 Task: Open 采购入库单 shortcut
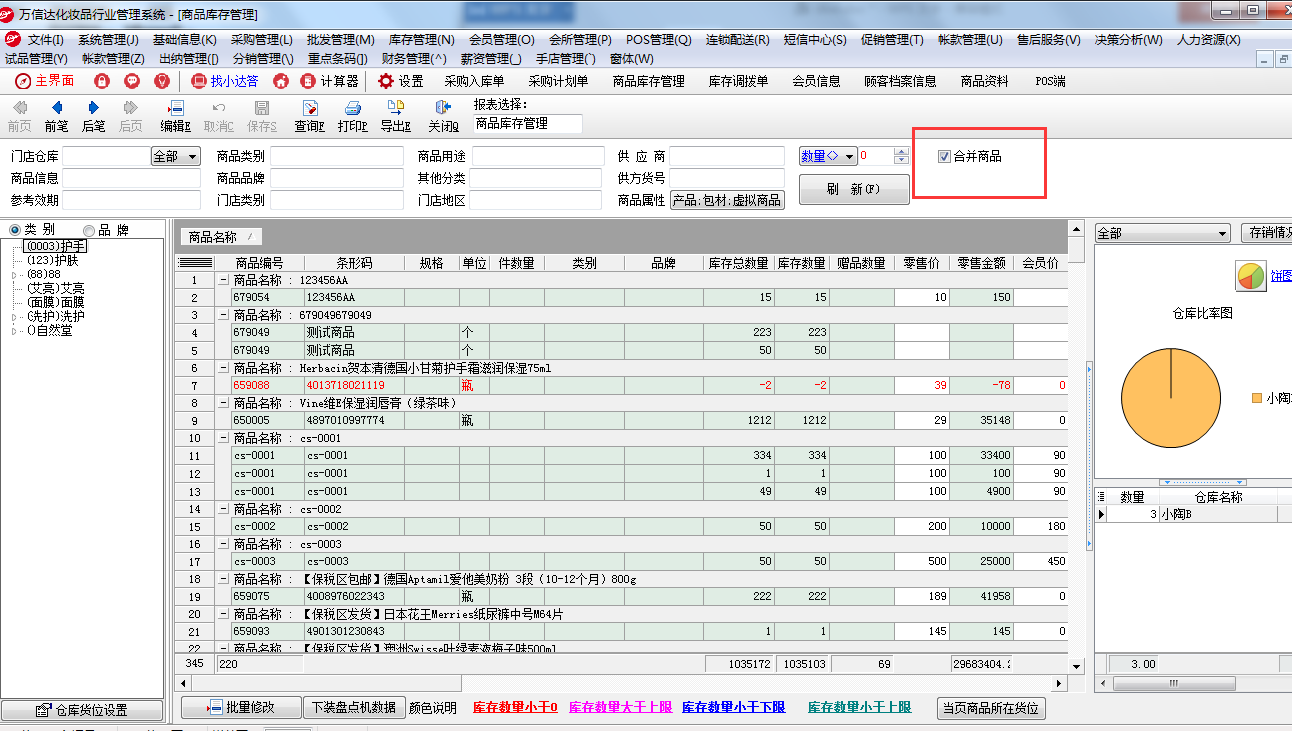(x=475, y=81)
